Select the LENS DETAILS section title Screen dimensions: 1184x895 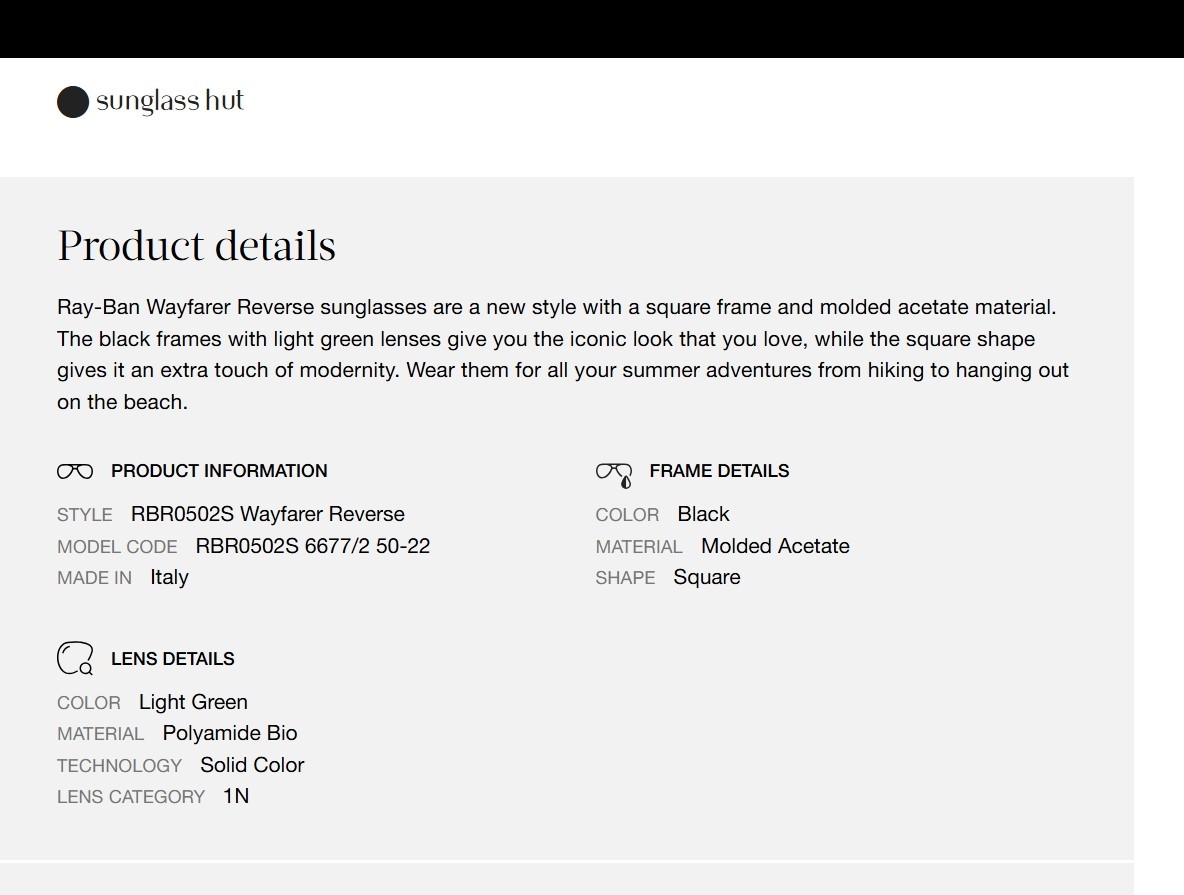point(172,659)
